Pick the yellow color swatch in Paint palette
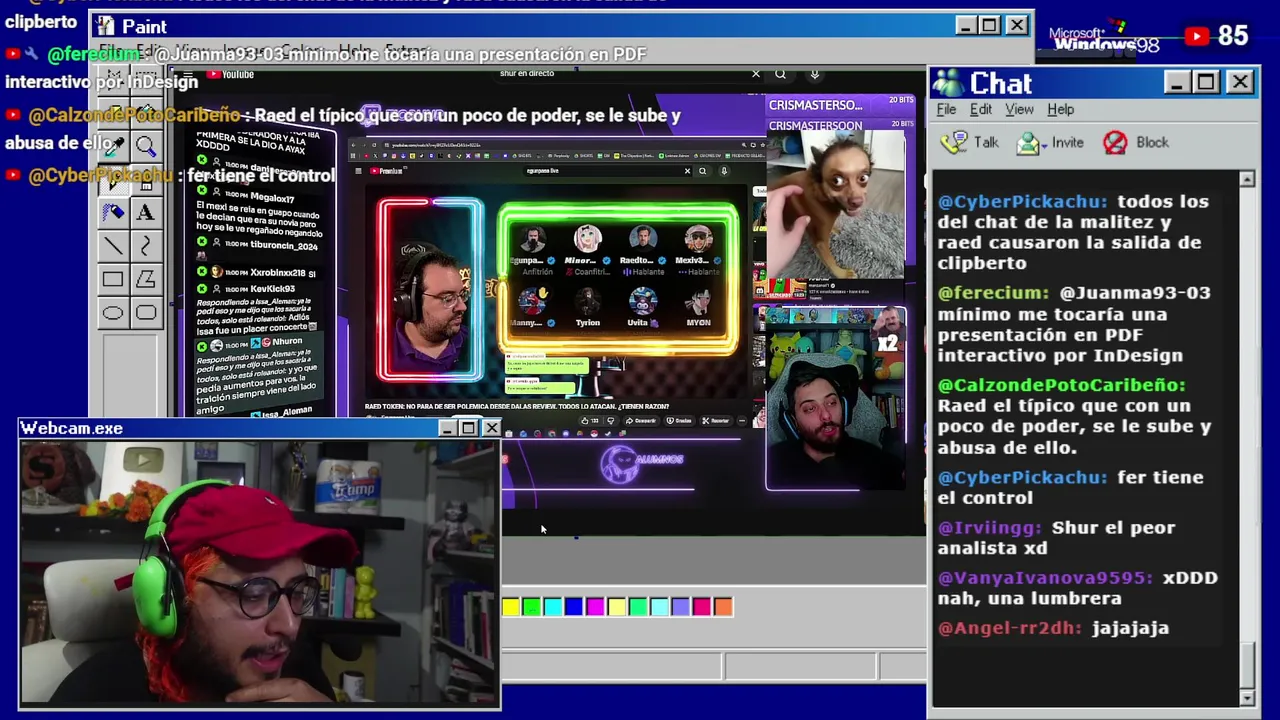1280x720 pixels. (x=511, y=606)
